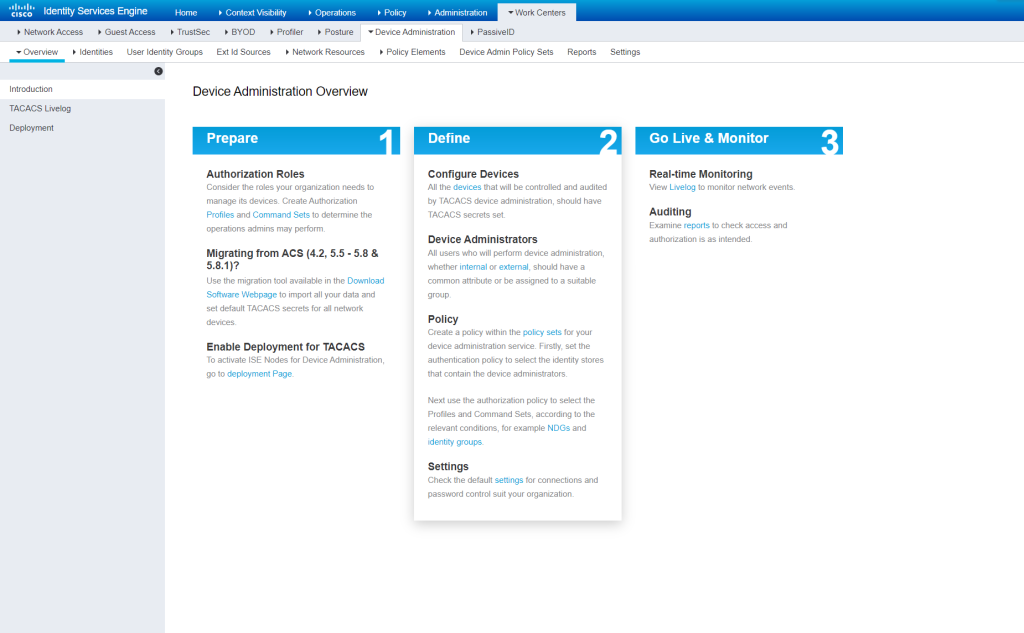Expand Policy Elements tab

coord(413,52)
